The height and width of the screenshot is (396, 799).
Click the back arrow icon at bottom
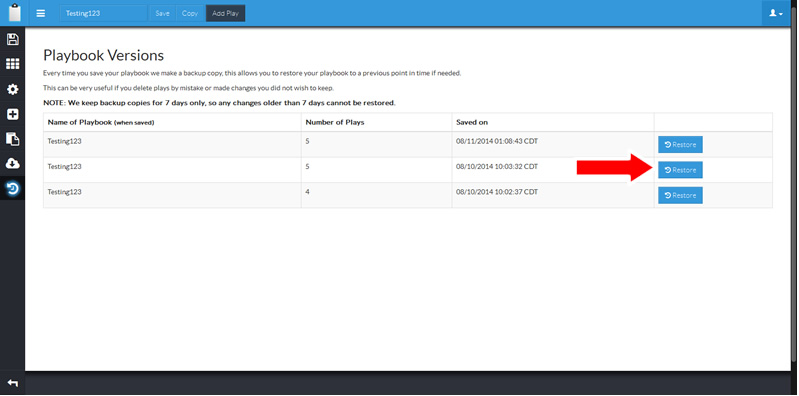(12, 383)
